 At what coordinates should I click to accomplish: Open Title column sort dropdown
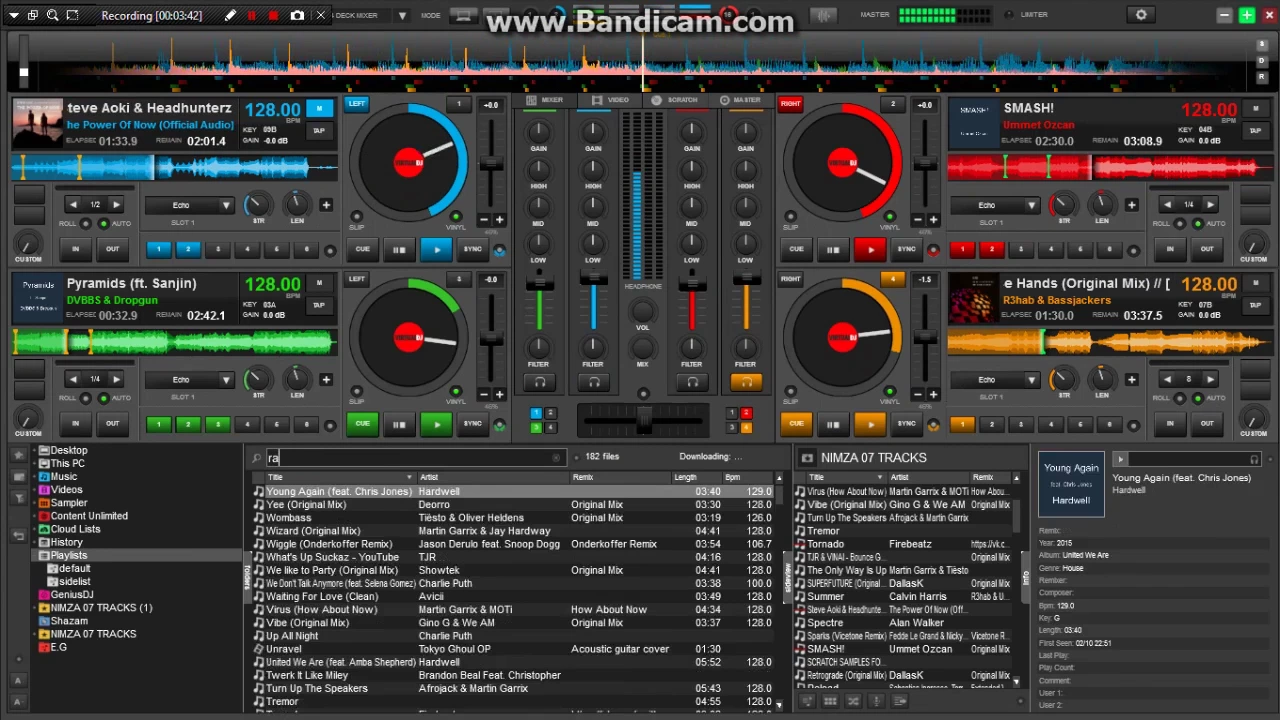[x=409, y=478]
